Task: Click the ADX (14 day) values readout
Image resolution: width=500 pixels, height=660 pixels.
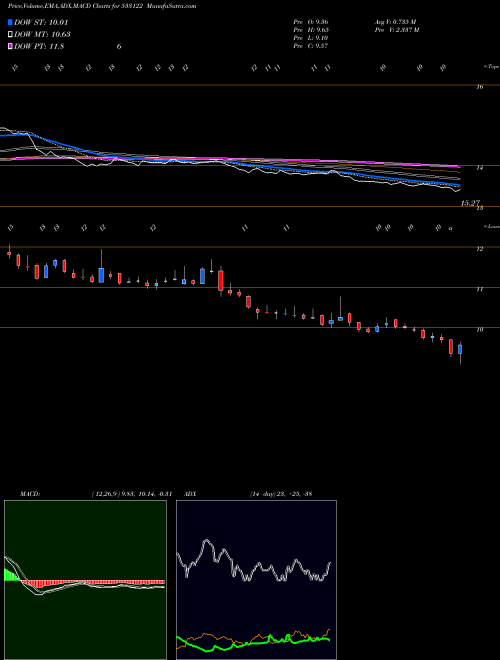Action: [280, 494]
